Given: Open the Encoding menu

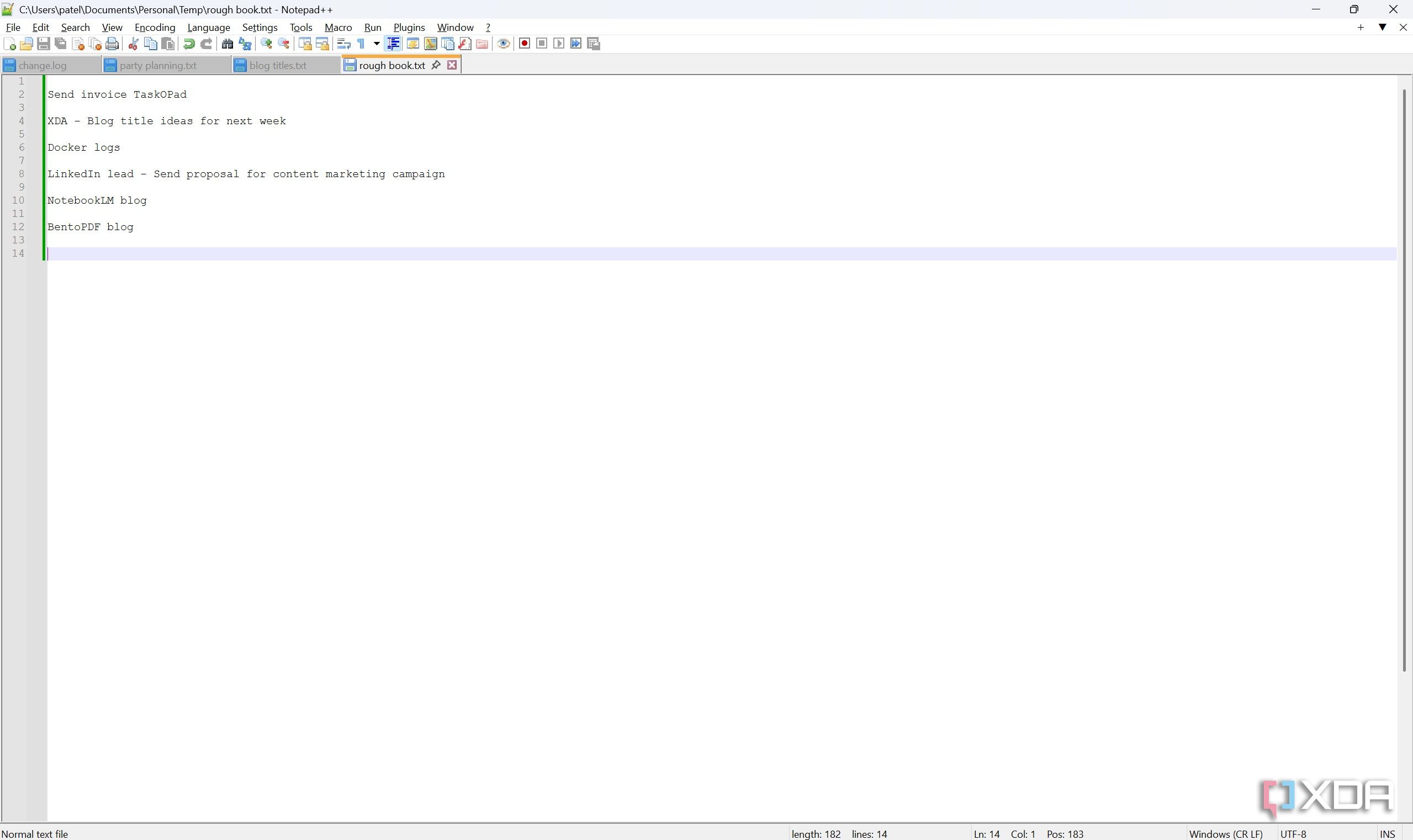Looking at the screenshot, I should [155, 27].
